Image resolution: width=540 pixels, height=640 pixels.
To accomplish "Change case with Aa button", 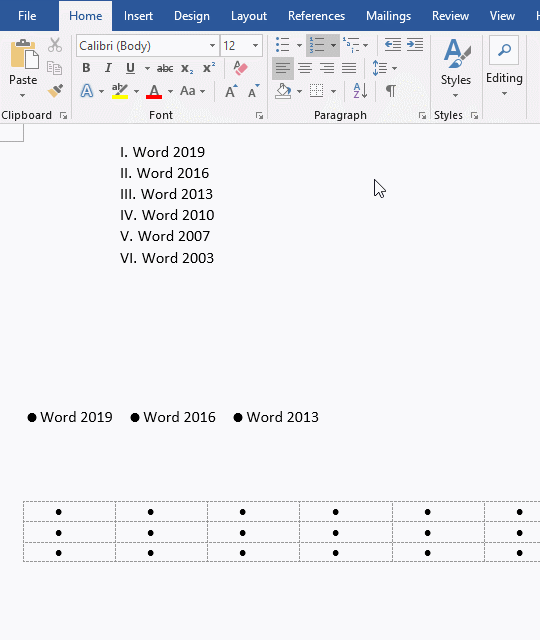I will coord(188,91).
